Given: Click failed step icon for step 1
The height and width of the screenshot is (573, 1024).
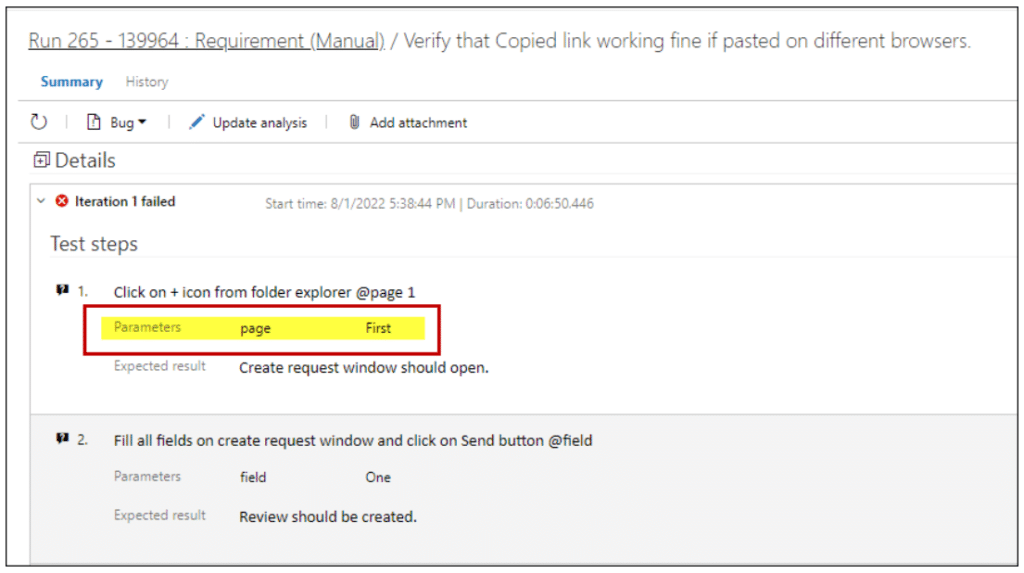Looking at the screenshot, I should (62, 289).
